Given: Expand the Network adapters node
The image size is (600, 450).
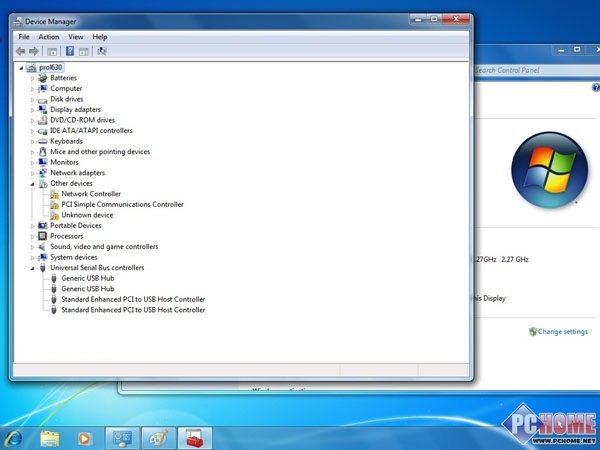Looking at the screenshot, I should 32,173.
